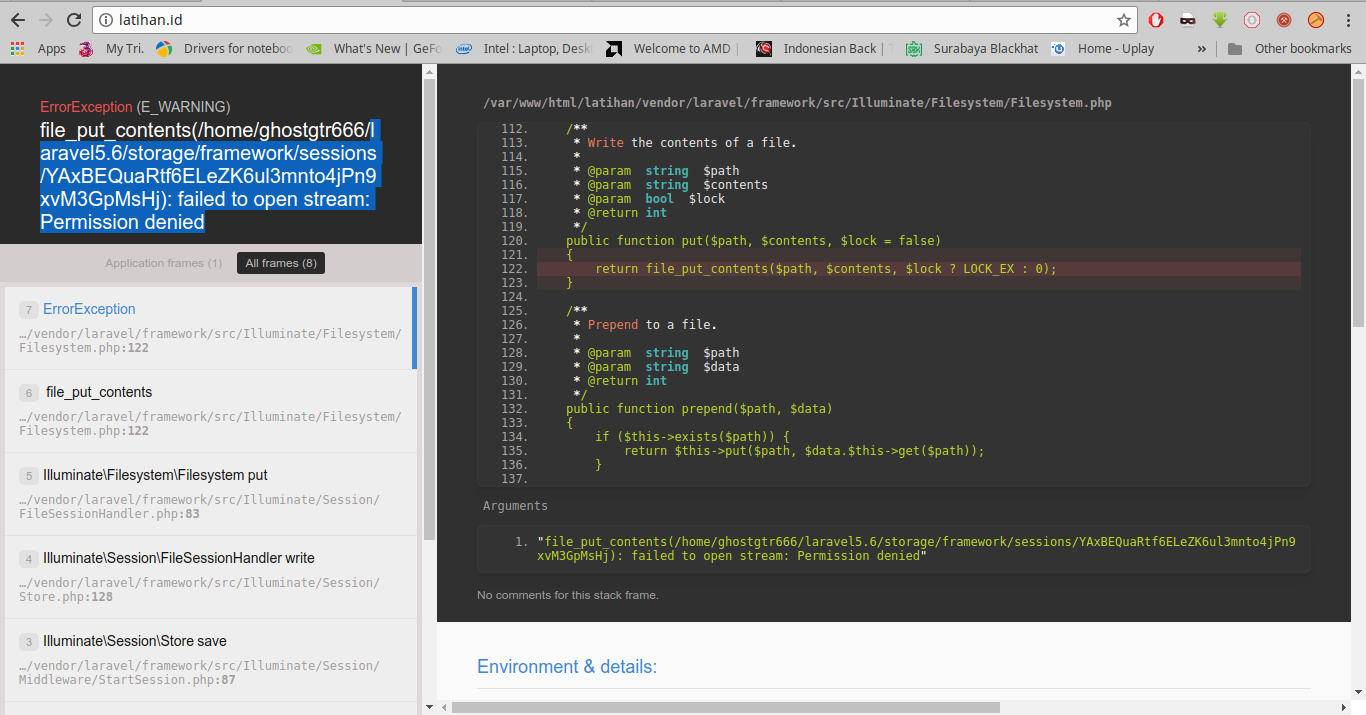This screenshot has width=1366, height=715.
Task: Click right arrow of horizontal scrollbar
Action: [1344, 708]
